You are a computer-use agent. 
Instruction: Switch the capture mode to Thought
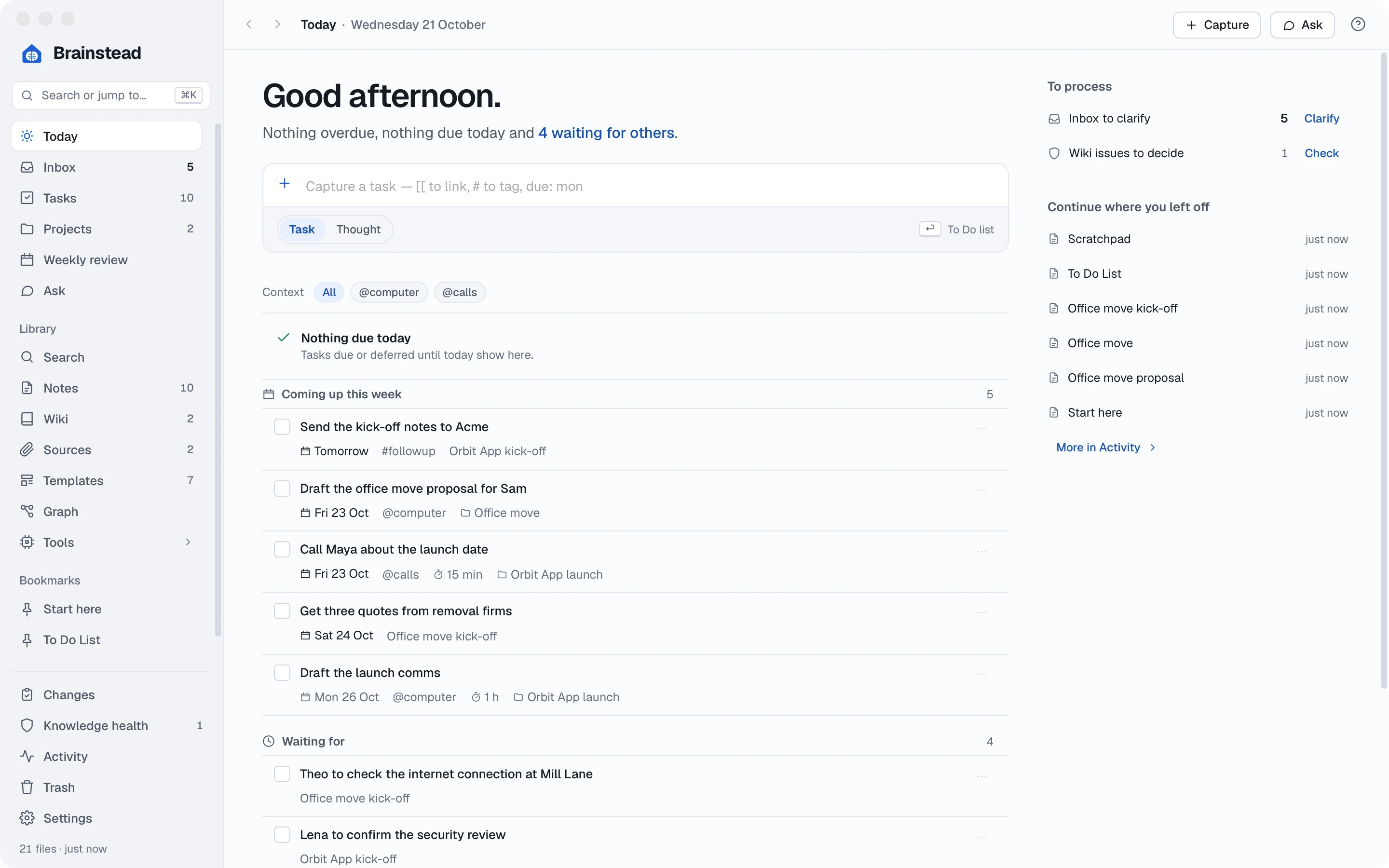click(x=358, y=229)
